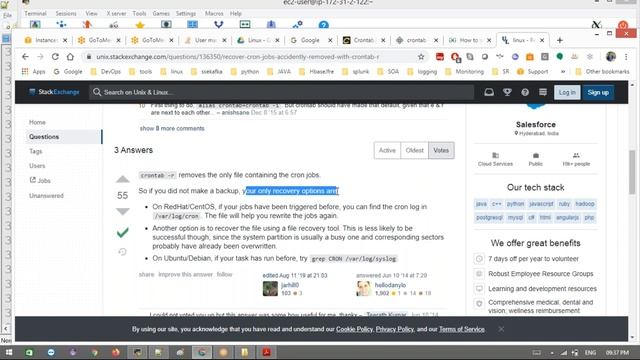The image size is (640, 360).
Task: Open the Terms of Service link
Action: click(462, 329)
